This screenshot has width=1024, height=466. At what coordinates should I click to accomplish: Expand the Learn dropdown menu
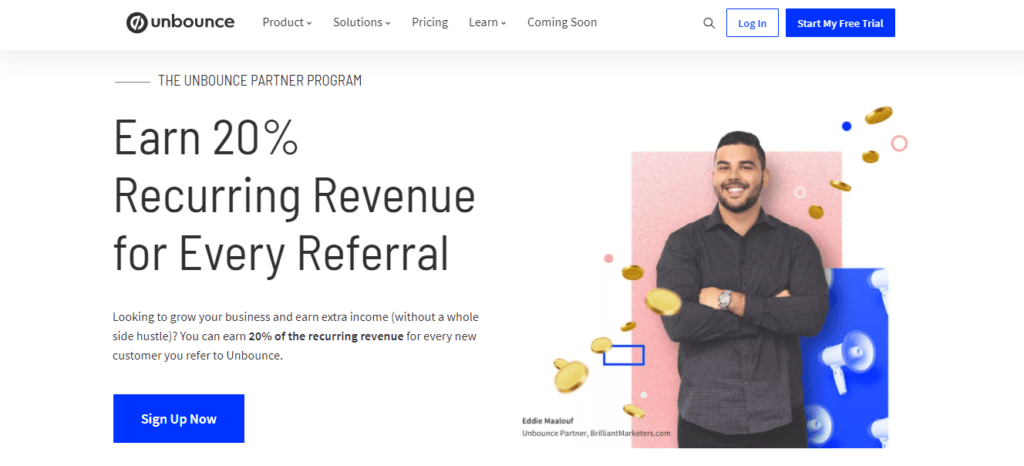pyautogui.click(x=487, y=22)
